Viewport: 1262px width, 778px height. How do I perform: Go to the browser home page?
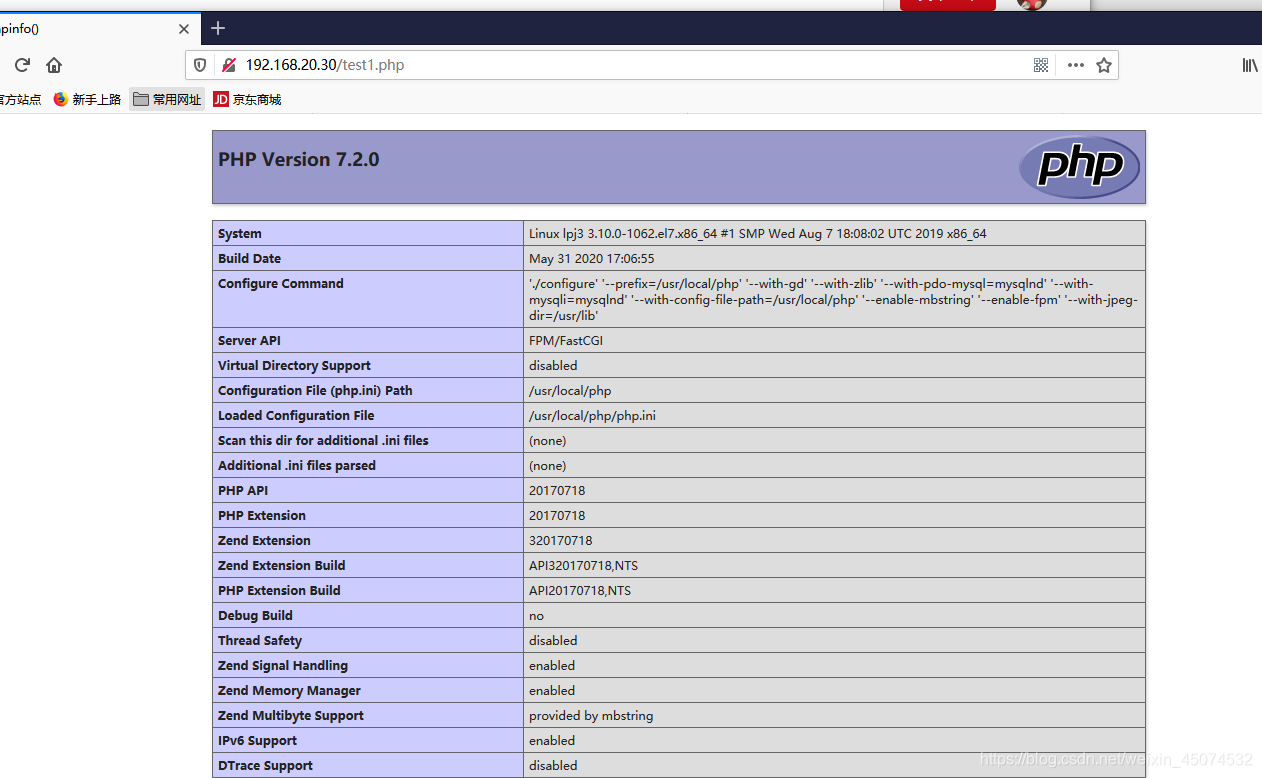tap(54, 65)
